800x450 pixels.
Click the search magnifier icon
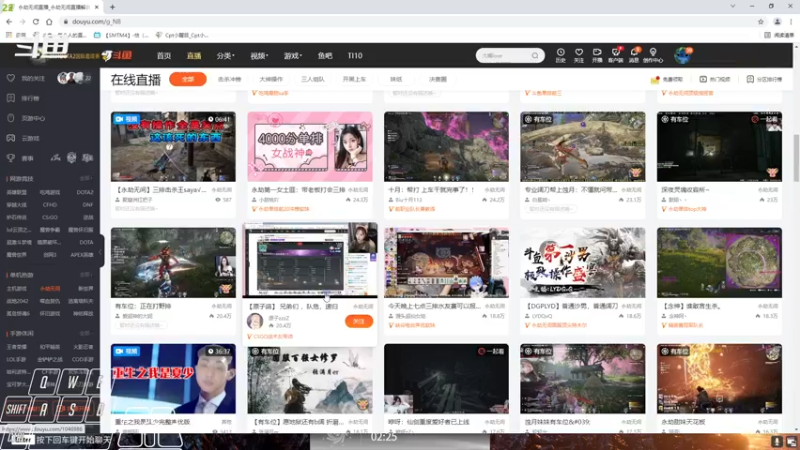pos(535,56)
